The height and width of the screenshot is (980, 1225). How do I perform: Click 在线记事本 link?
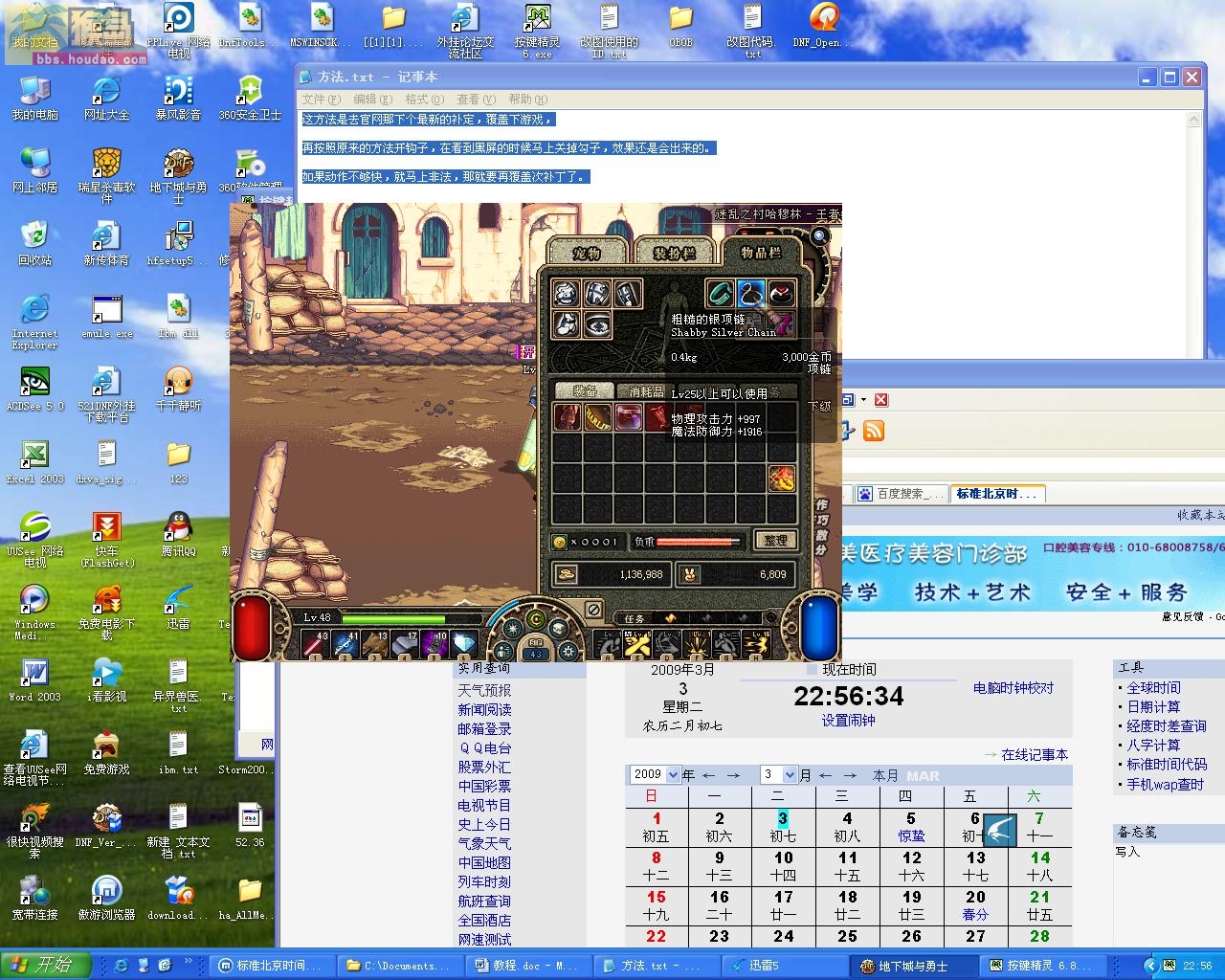(x=1035, y=754)
